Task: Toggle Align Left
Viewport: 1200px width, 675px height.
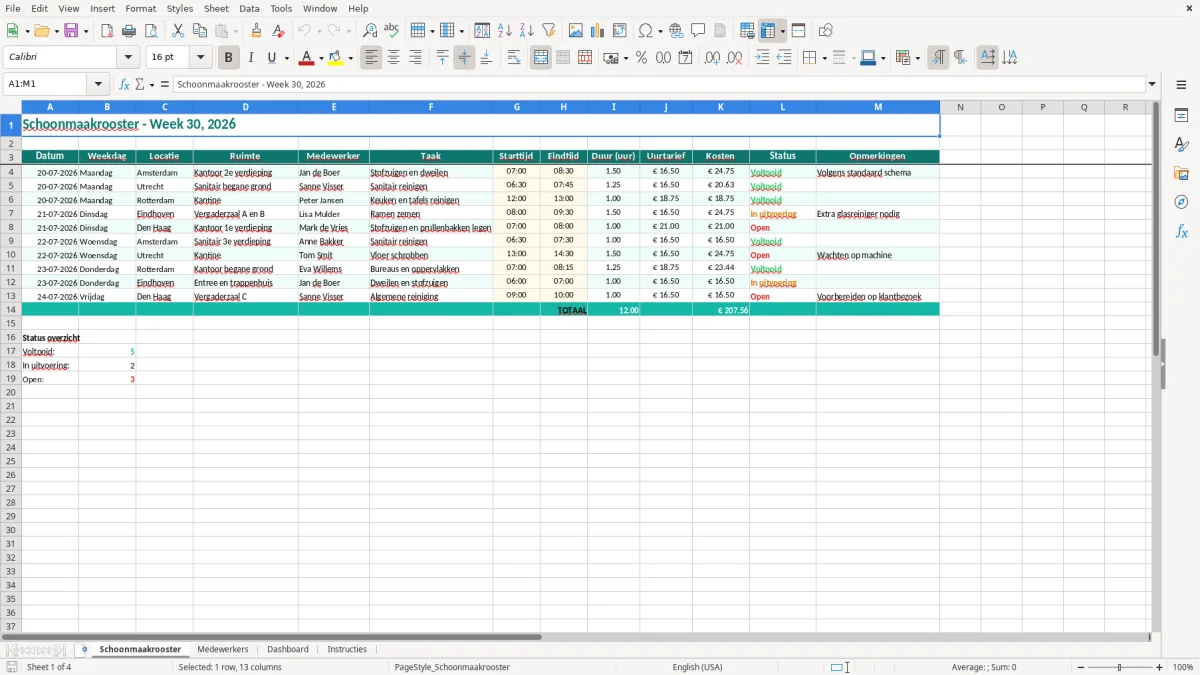Action: (x=371, y=58)
